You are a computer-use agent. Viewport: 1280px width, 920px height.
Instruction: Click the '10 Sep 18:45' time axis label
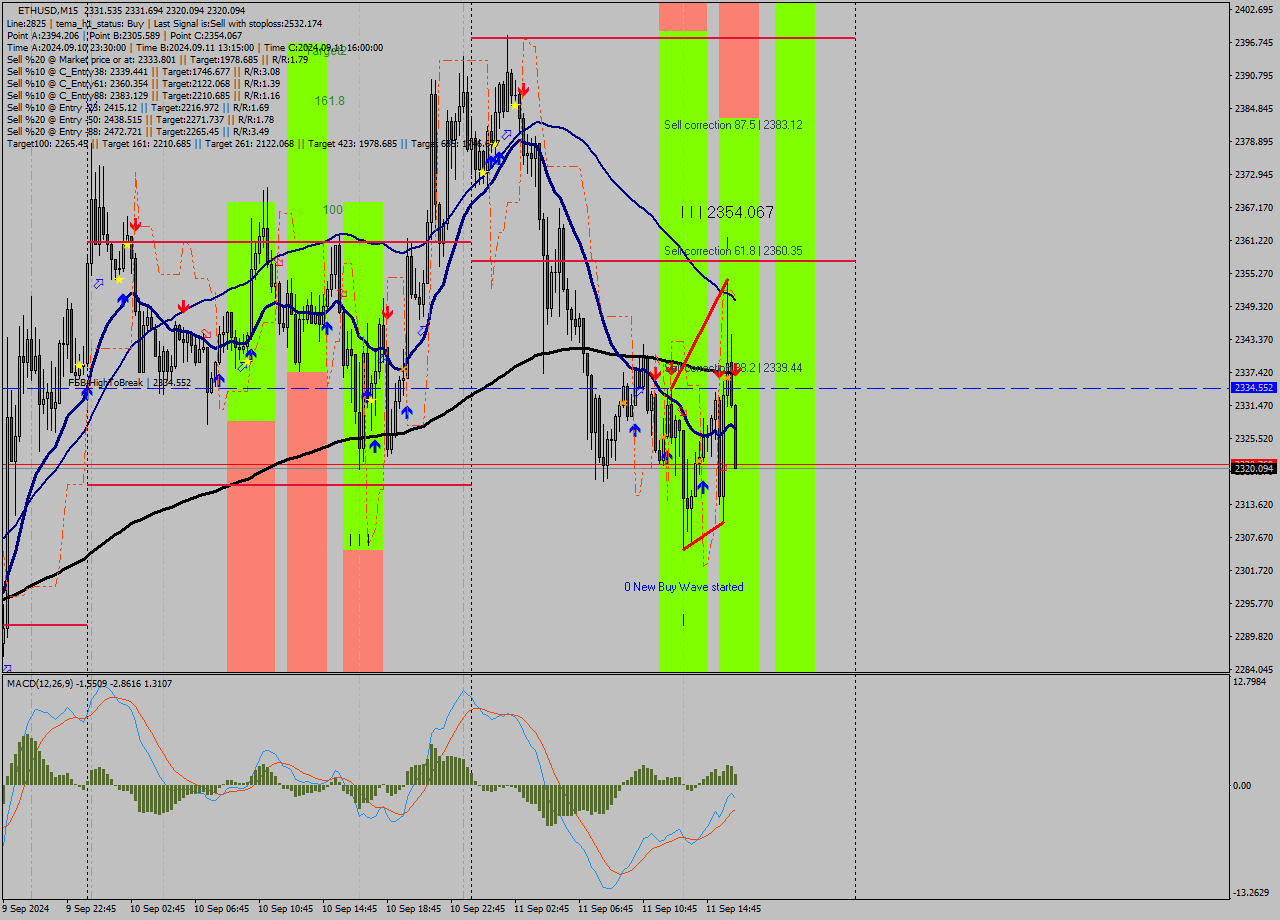pyautogui.click(x=414, y=909)
